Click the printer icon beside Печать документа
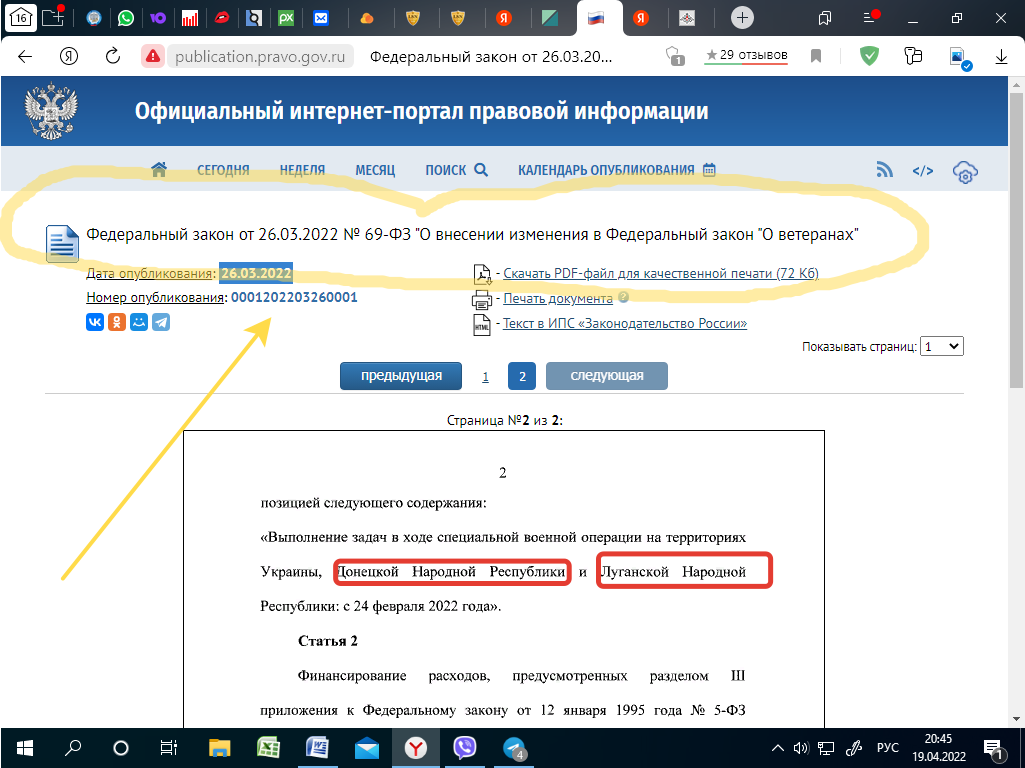1025x768 pixels. (480, 298)
